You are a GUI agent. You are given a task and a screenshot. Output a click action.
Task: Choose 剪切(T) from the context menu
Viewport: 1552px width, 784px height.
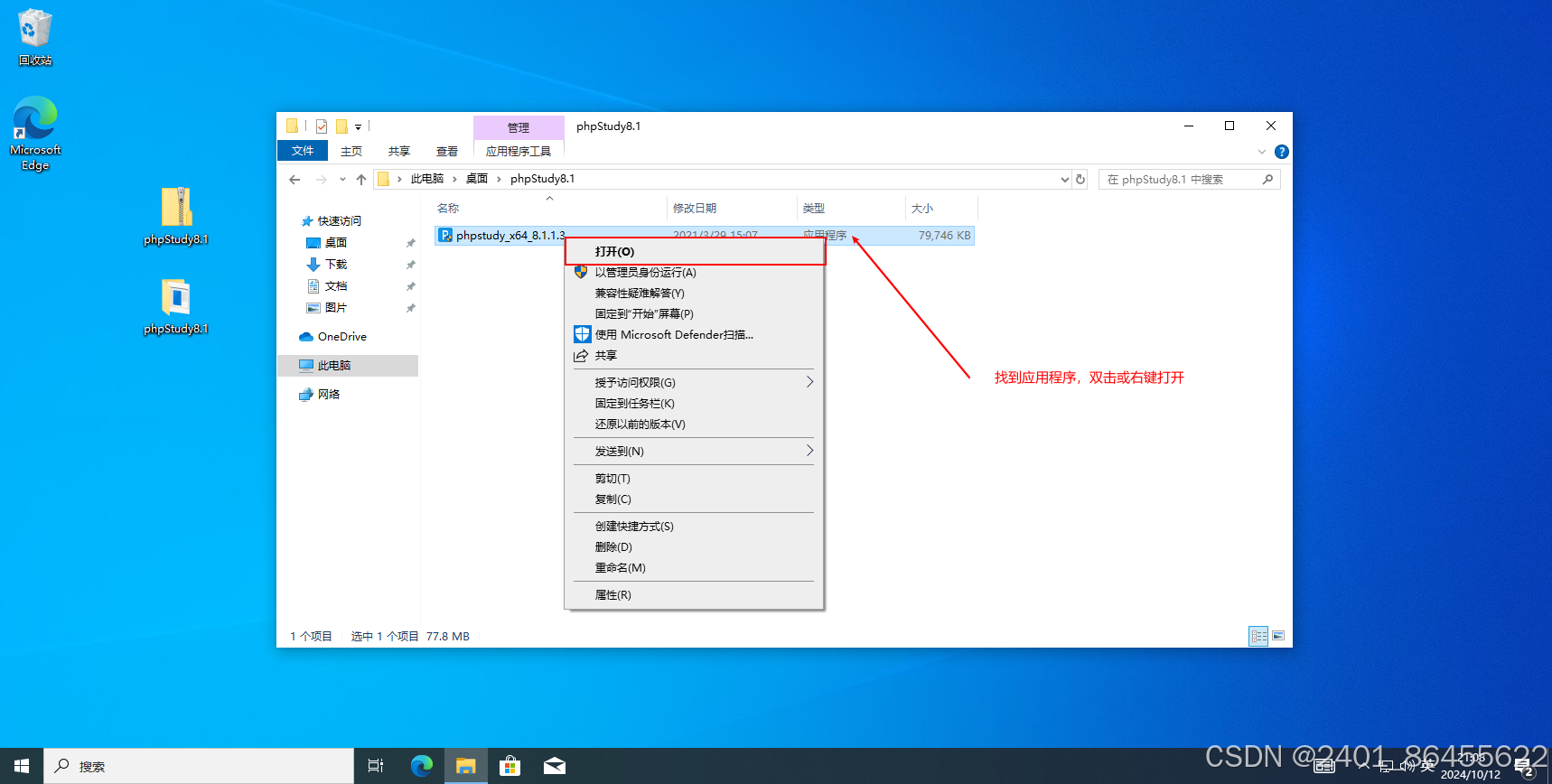695,479
